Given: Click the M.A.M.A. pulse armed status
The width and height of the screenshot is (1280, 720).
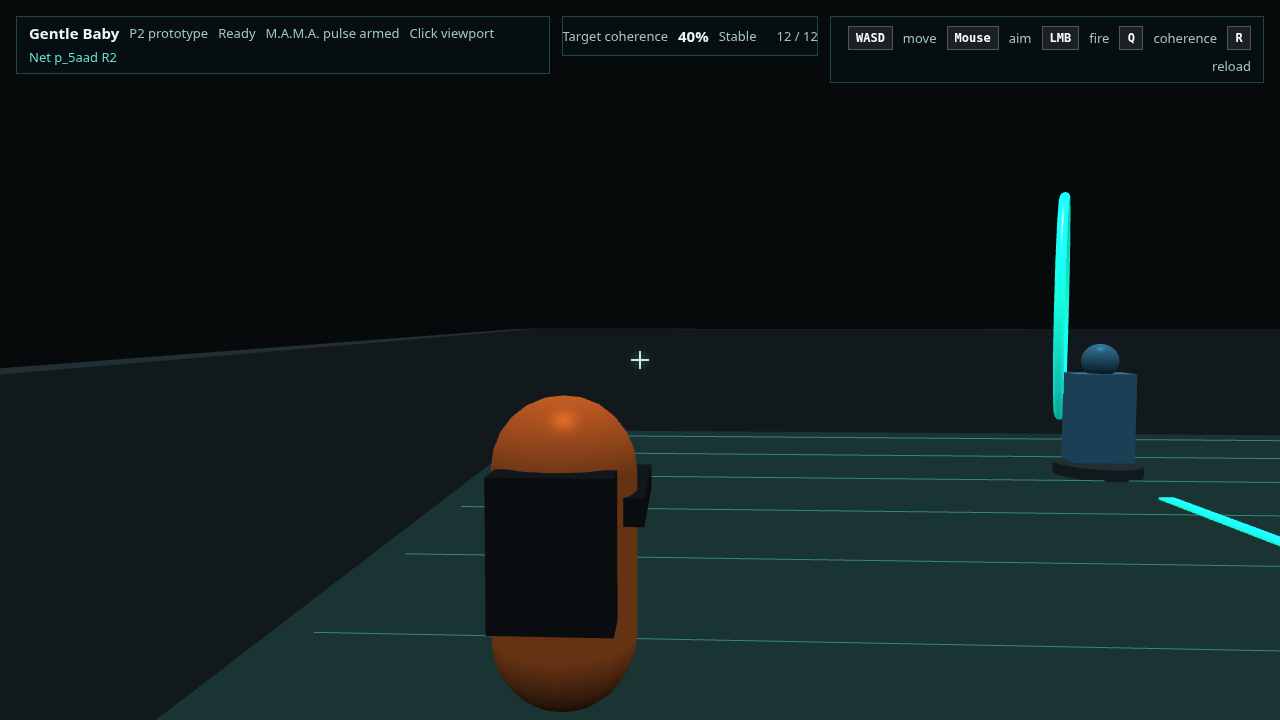Looking at the screenshot, I should pyautogui.click(x=332, y=34).
